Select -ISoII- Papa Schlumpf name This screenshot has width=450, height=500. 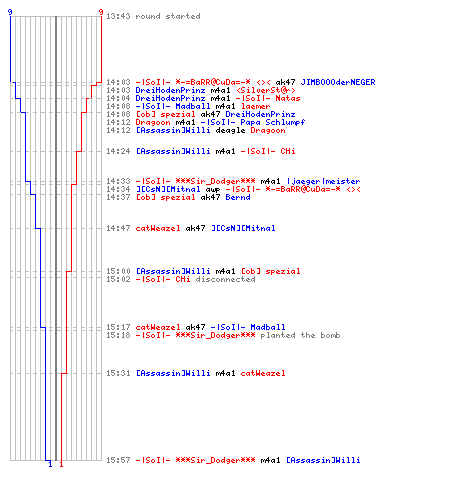tap(253, 122)
